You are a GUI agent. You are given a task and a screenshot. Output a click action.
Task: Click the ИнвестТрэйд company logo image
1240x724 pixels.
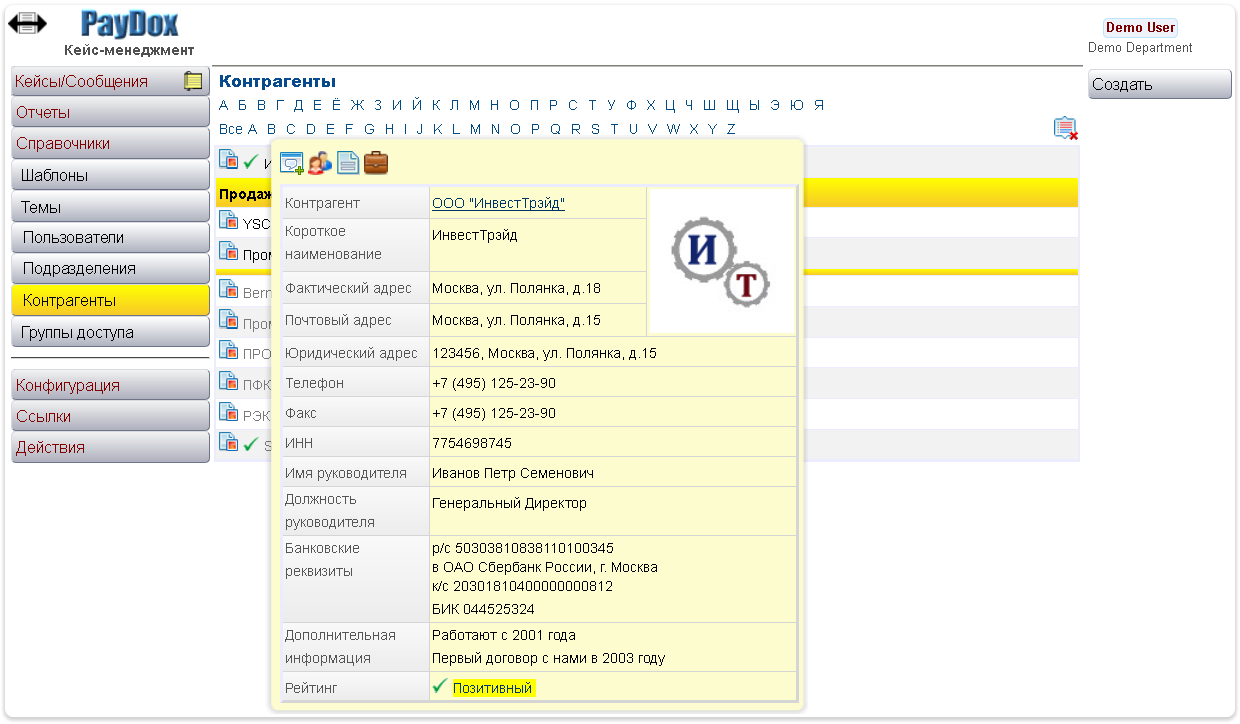point(721,261)
